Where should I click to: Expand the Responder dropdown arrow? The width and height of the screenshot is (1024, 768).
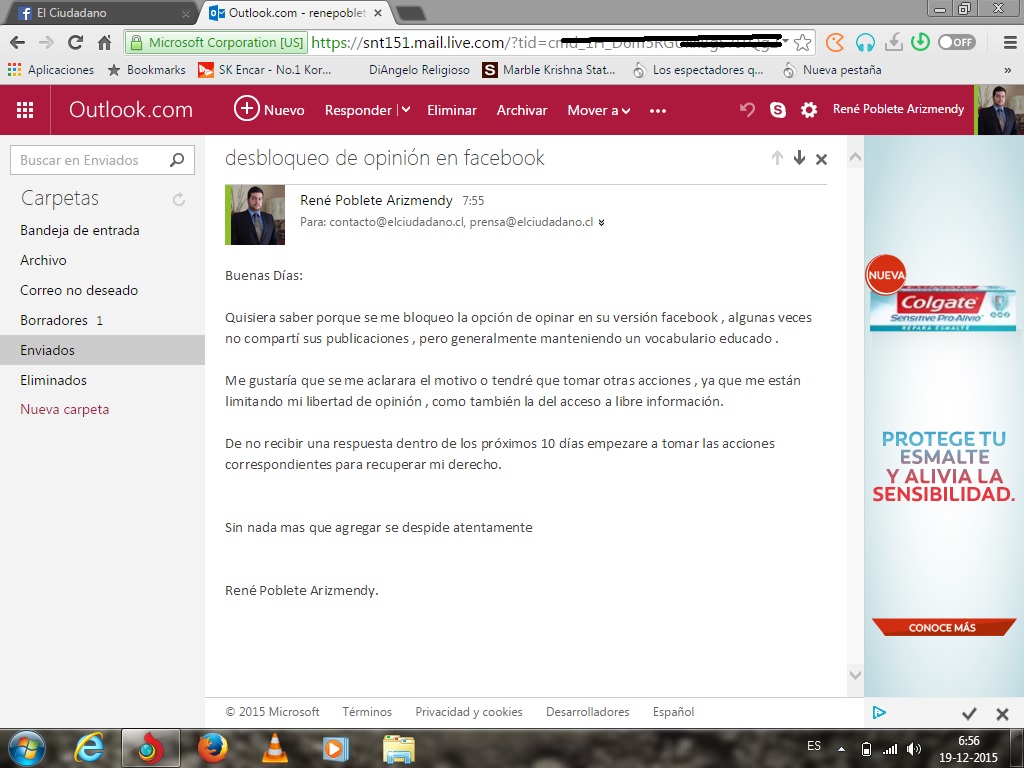[x=406, y=110]
